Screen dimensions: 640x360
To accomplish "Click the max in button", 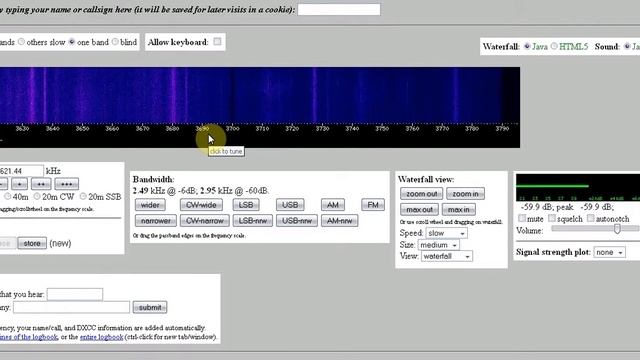I will tap(458, 210).
